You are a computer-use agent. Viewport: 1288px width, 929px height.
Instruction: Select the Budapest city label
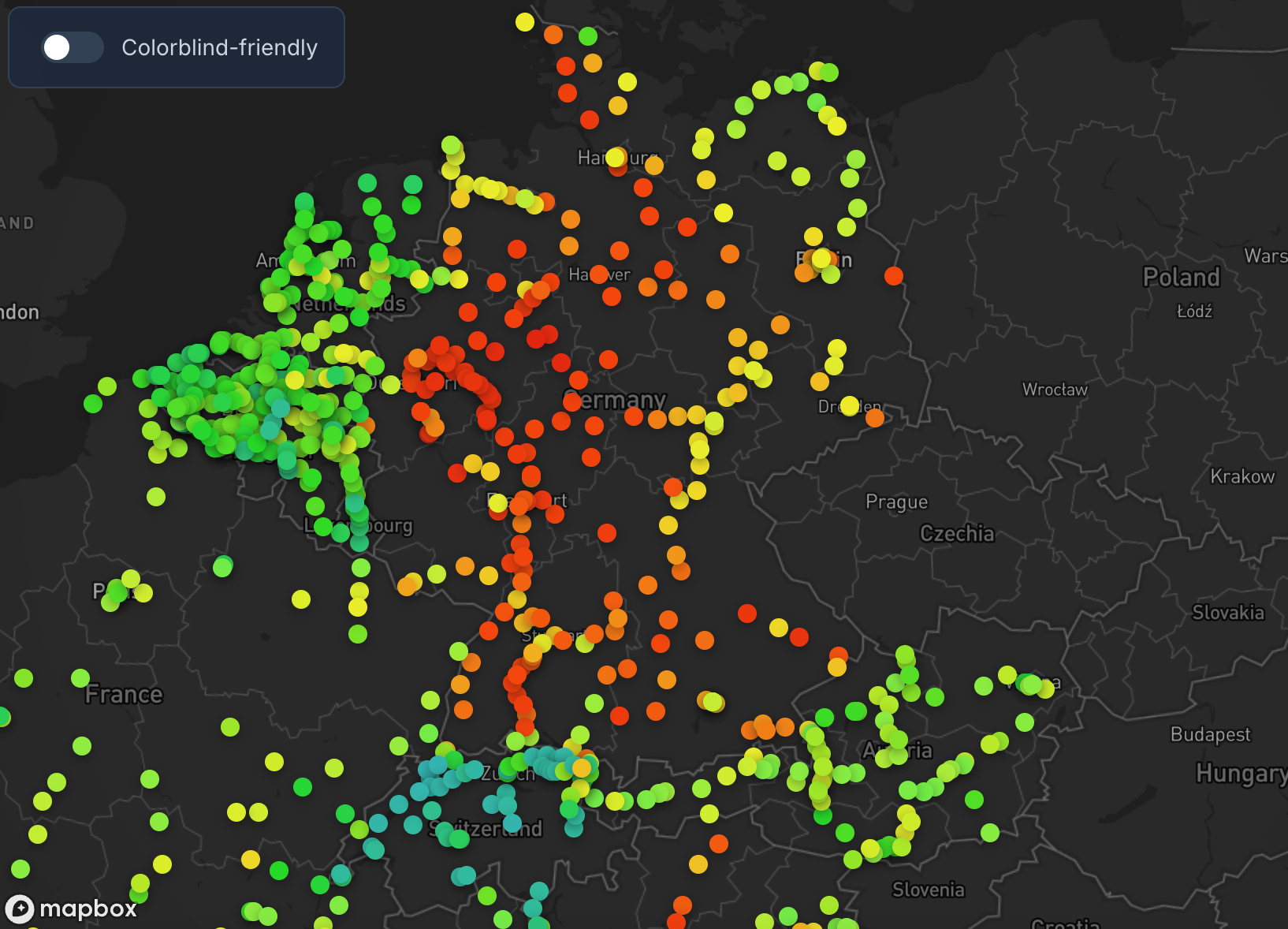click(x=1210, y=734)
